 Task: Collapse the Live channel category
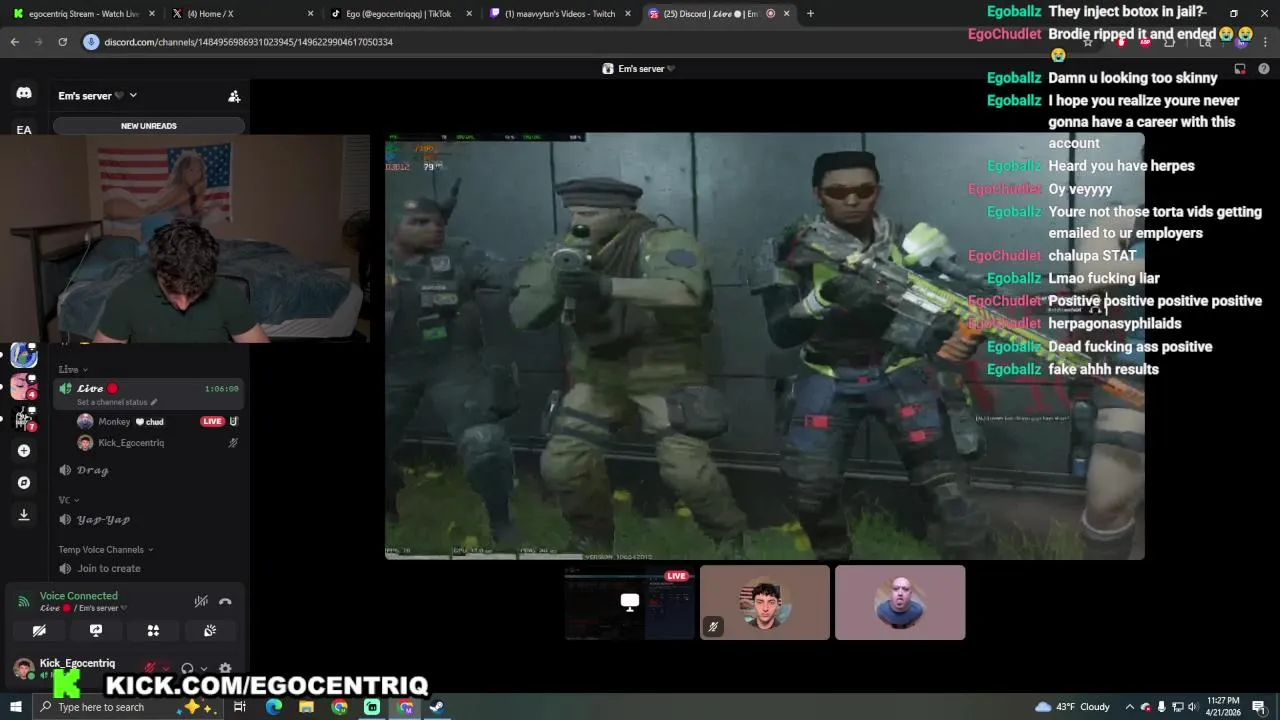coord(73,369)
